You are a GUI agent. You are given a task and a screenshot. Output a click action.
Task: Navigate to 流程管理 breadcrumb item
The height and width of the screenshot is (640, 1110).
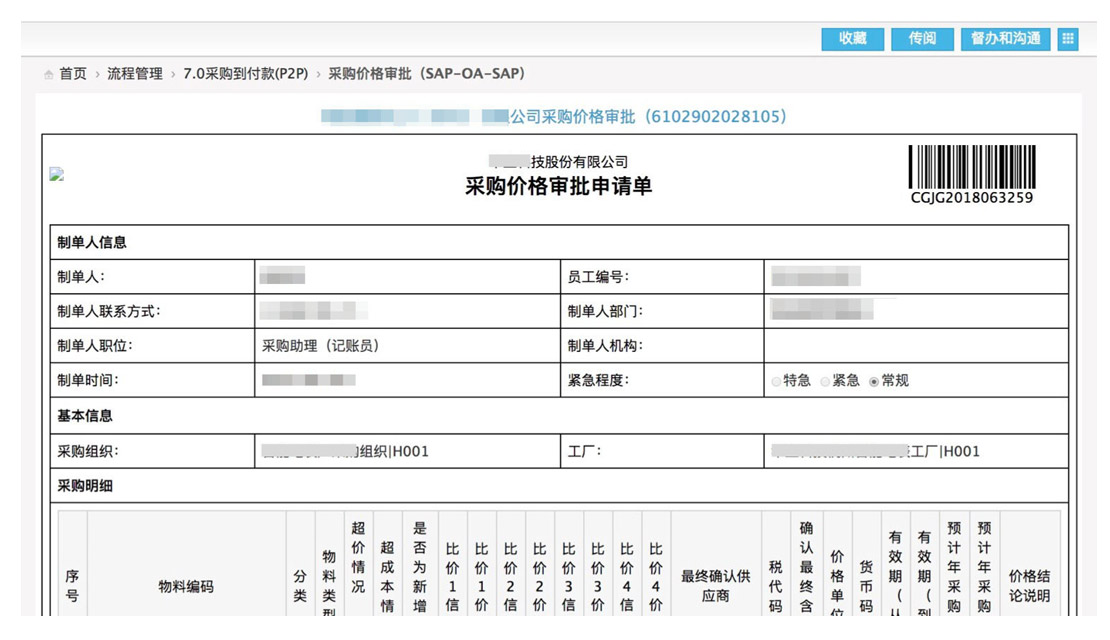point(135,74)
